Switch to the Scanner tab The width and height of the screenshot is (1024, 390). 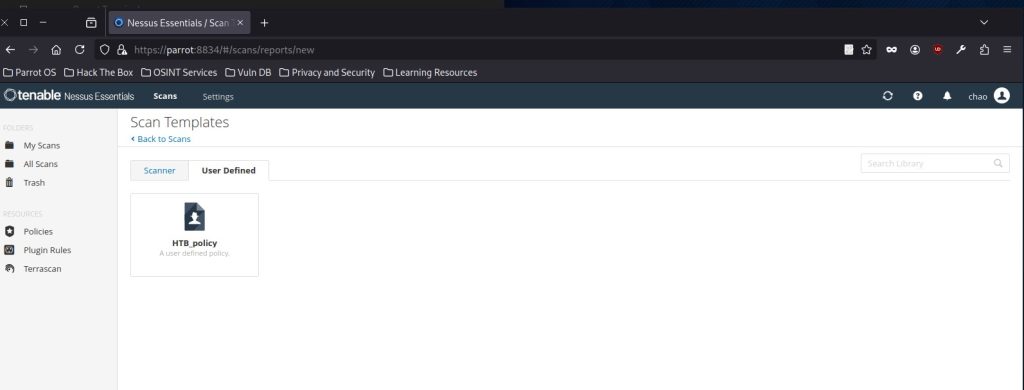159,171
